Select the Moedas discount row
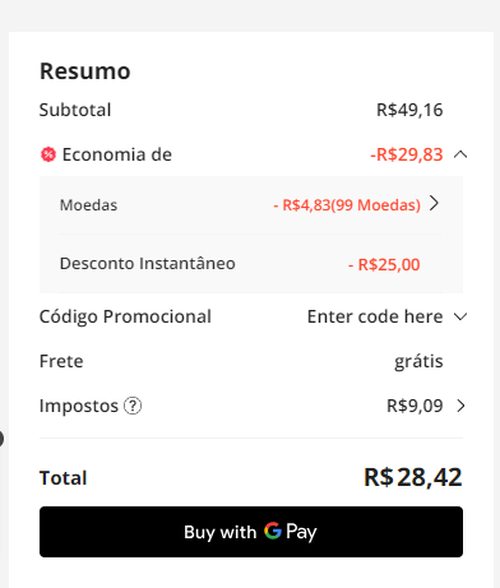Viewport: 500px width, 588px height. click(x=251, y=205)
